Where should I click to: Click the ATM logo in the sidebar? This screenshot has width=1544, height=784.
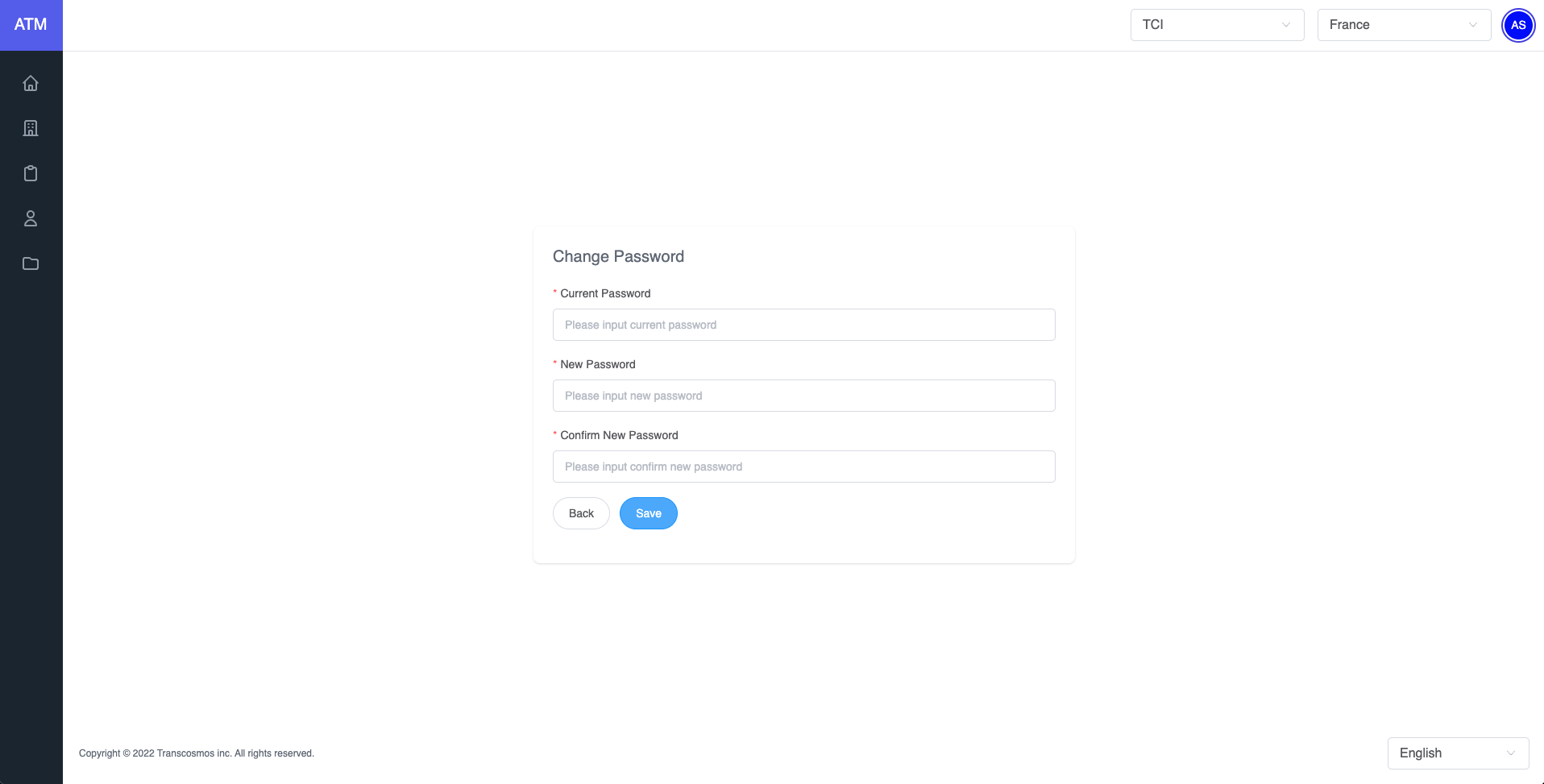(x=31, y=25)
